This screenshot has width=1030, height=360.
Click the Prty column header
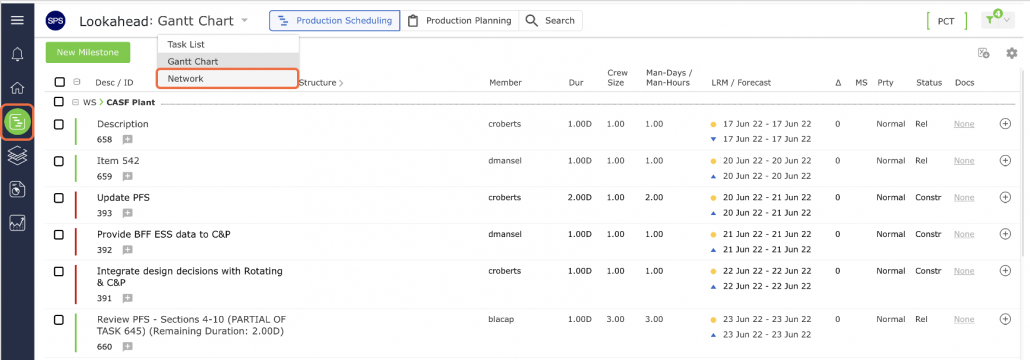[885, 83]
